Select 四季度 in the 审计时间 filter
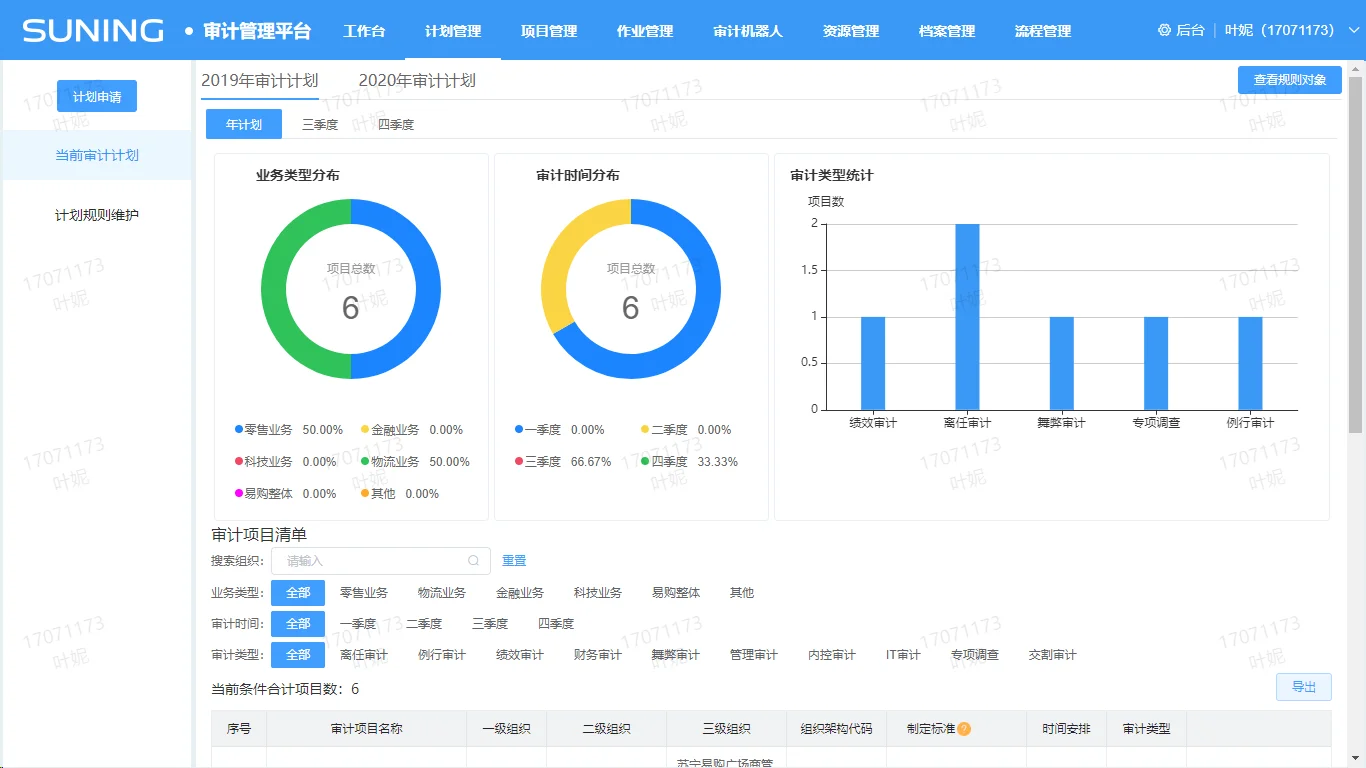Screen dimensions: 1366x768 click(x=556, y=624)
